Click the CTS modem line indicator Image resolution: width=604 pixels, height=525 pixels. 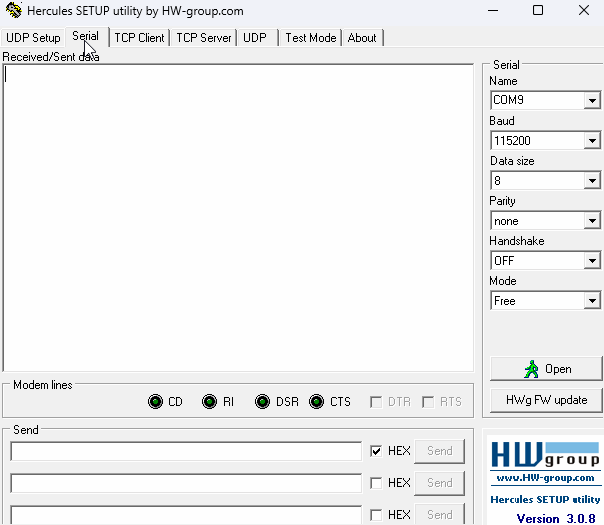click(317, 402)
